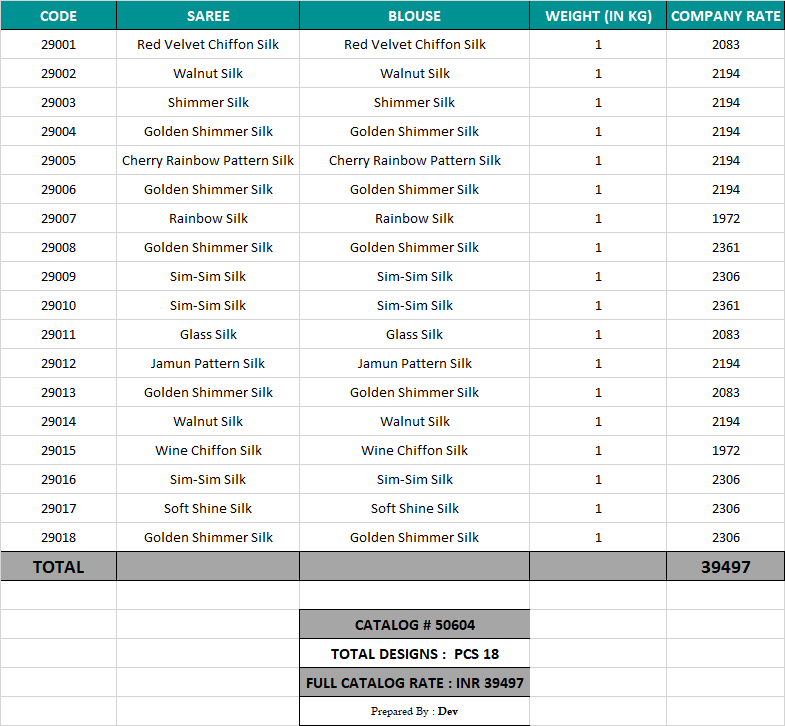Screen dimensions: 785x726
Task: Select the Shimmer Silk saree cell in row 29003
Action: pos(208,103)
